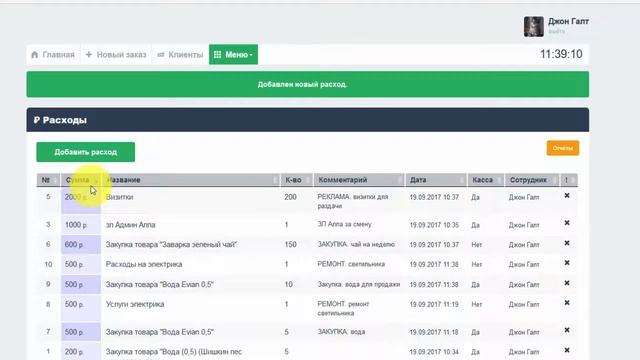The height and width of the screenshot is (360, 640).
Task: Sort the table by Дата column header
Action: tap(436, 180)
